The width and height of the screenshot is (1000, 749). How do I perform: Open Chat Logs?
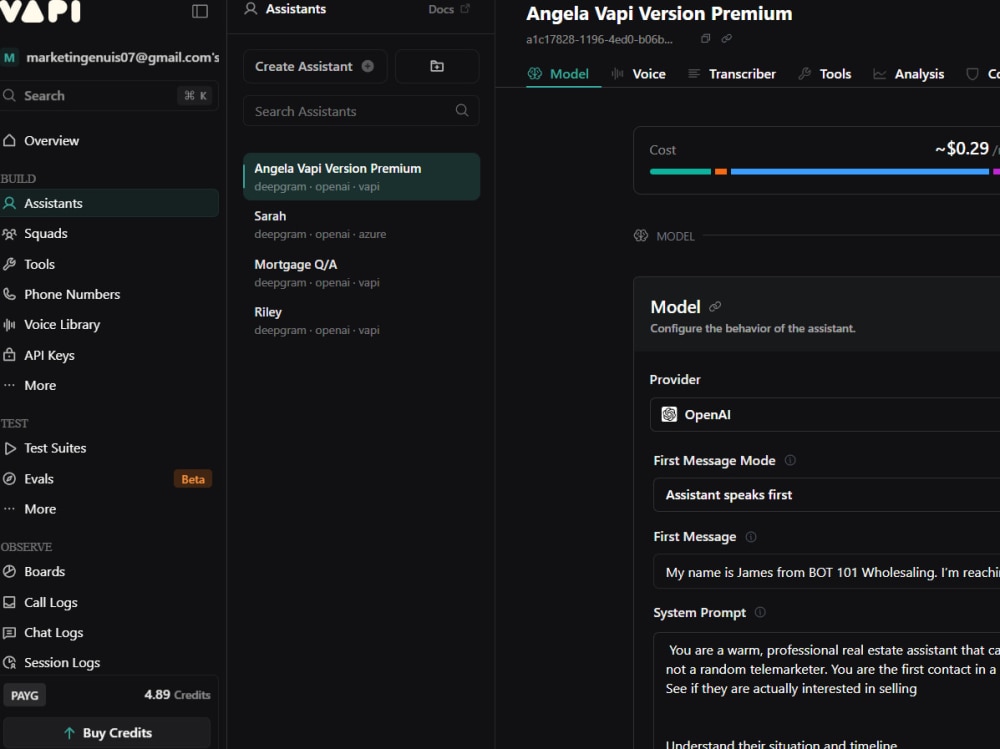110,633
